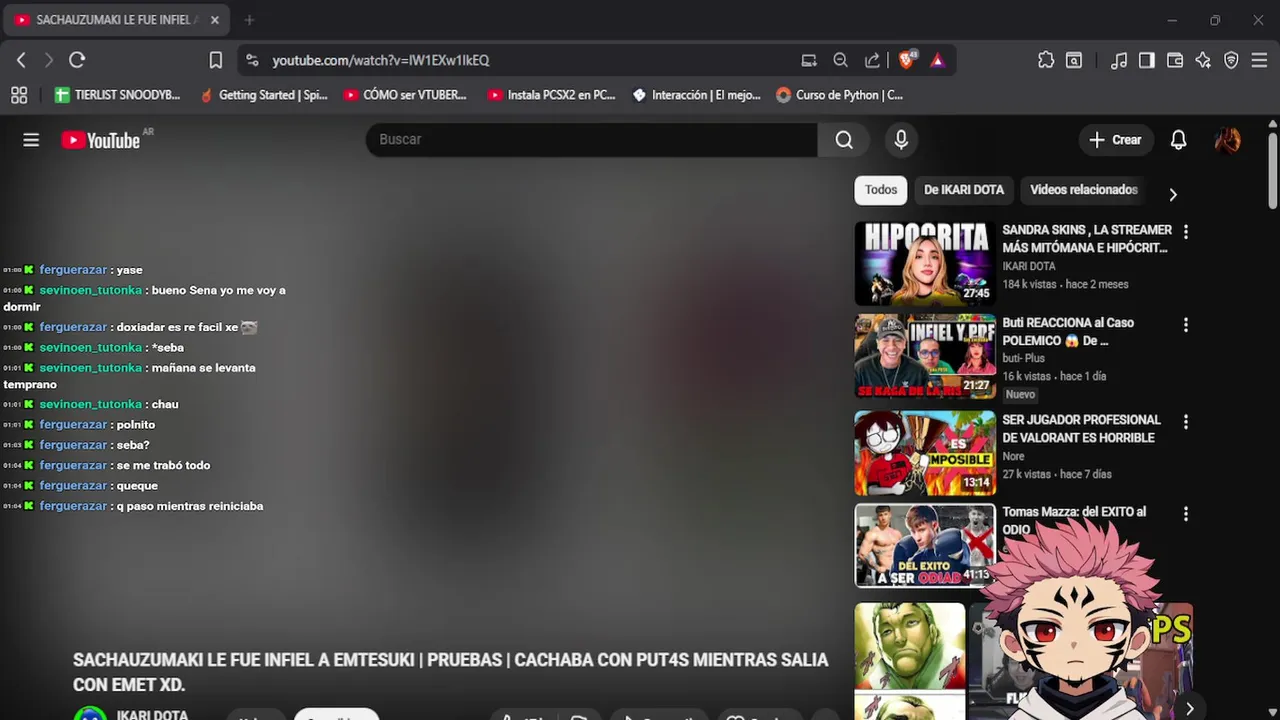Open site information icon in address bar
The height and width of the screenshot is (720, 1280).
click(x=252, y=60)
